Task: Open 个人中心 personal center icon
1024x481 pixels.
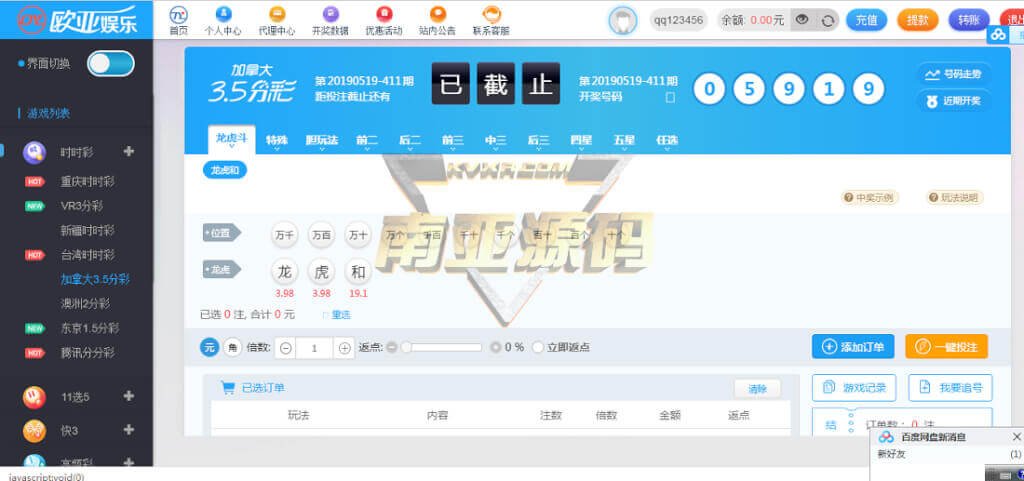Action: click(224, 16)
